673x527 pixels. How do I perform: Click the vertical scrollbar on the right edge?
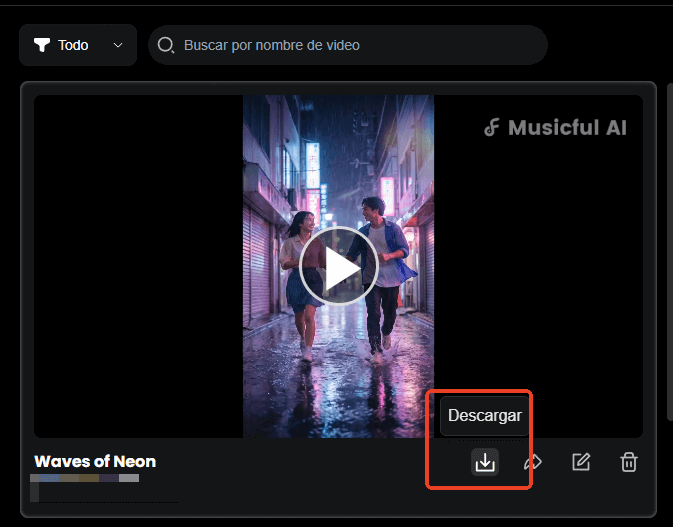coord(670,252)
